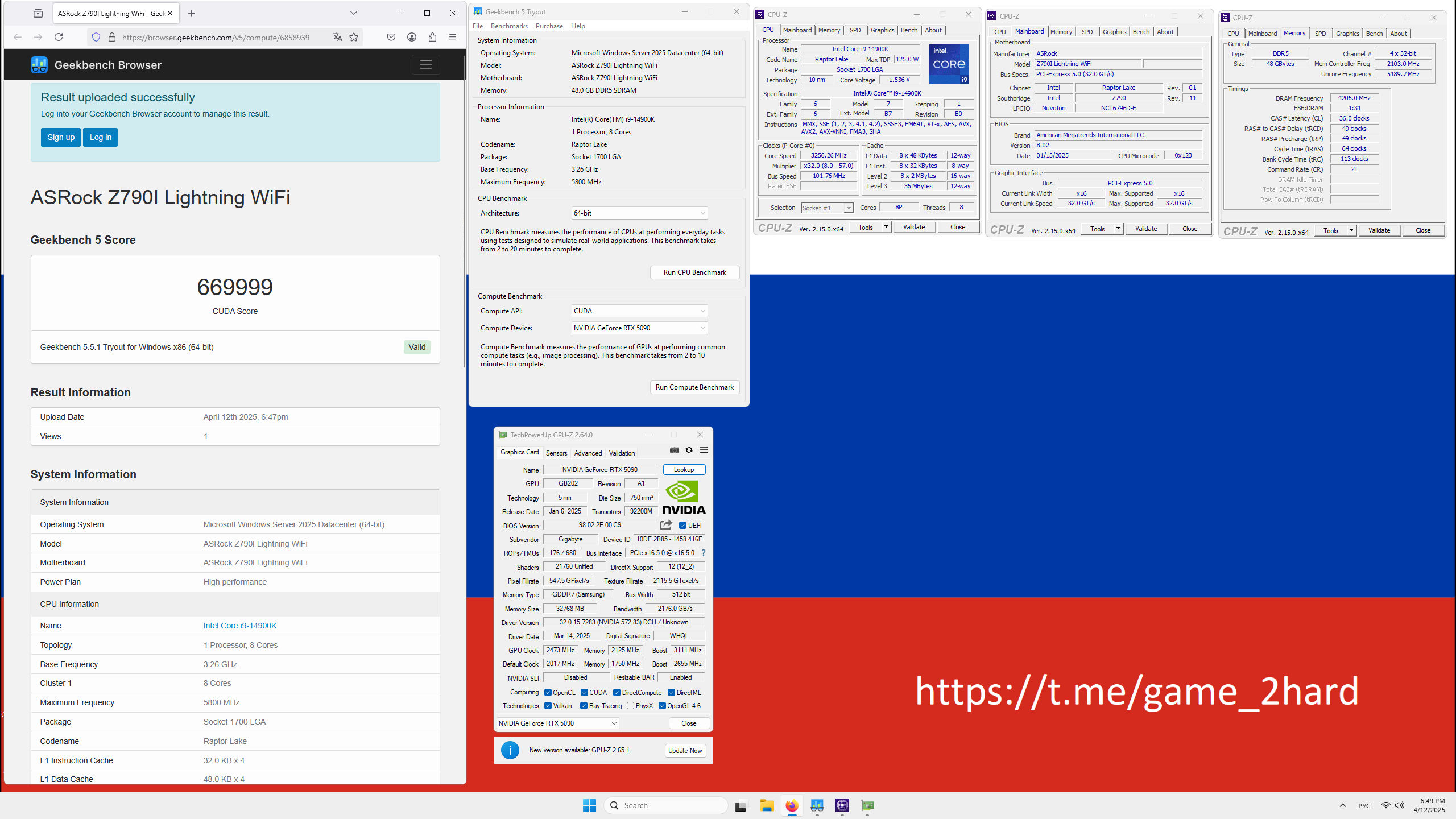Click GPU-Z Lookup button

click(684, 470)
